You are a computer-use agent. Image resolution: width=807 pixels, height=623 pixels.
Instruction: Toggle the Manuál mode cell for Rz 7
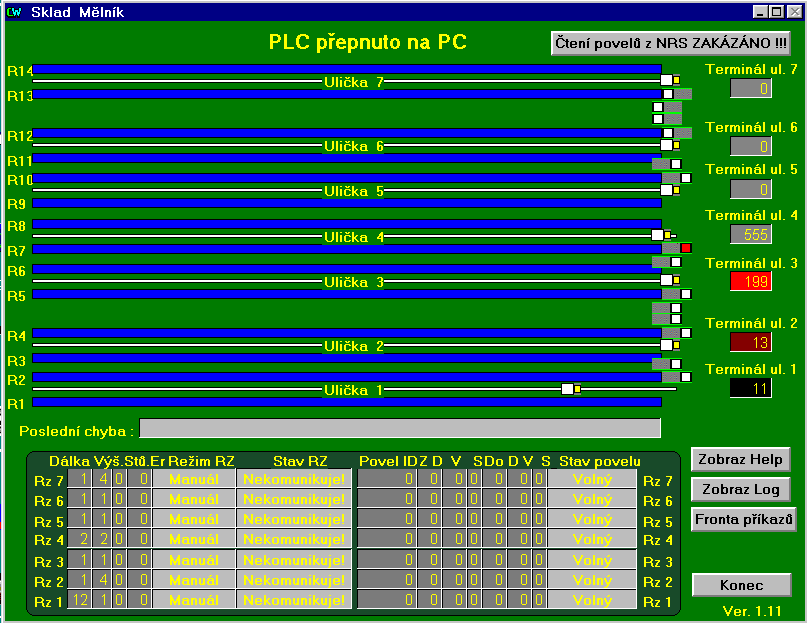click(x=194, y=480)
